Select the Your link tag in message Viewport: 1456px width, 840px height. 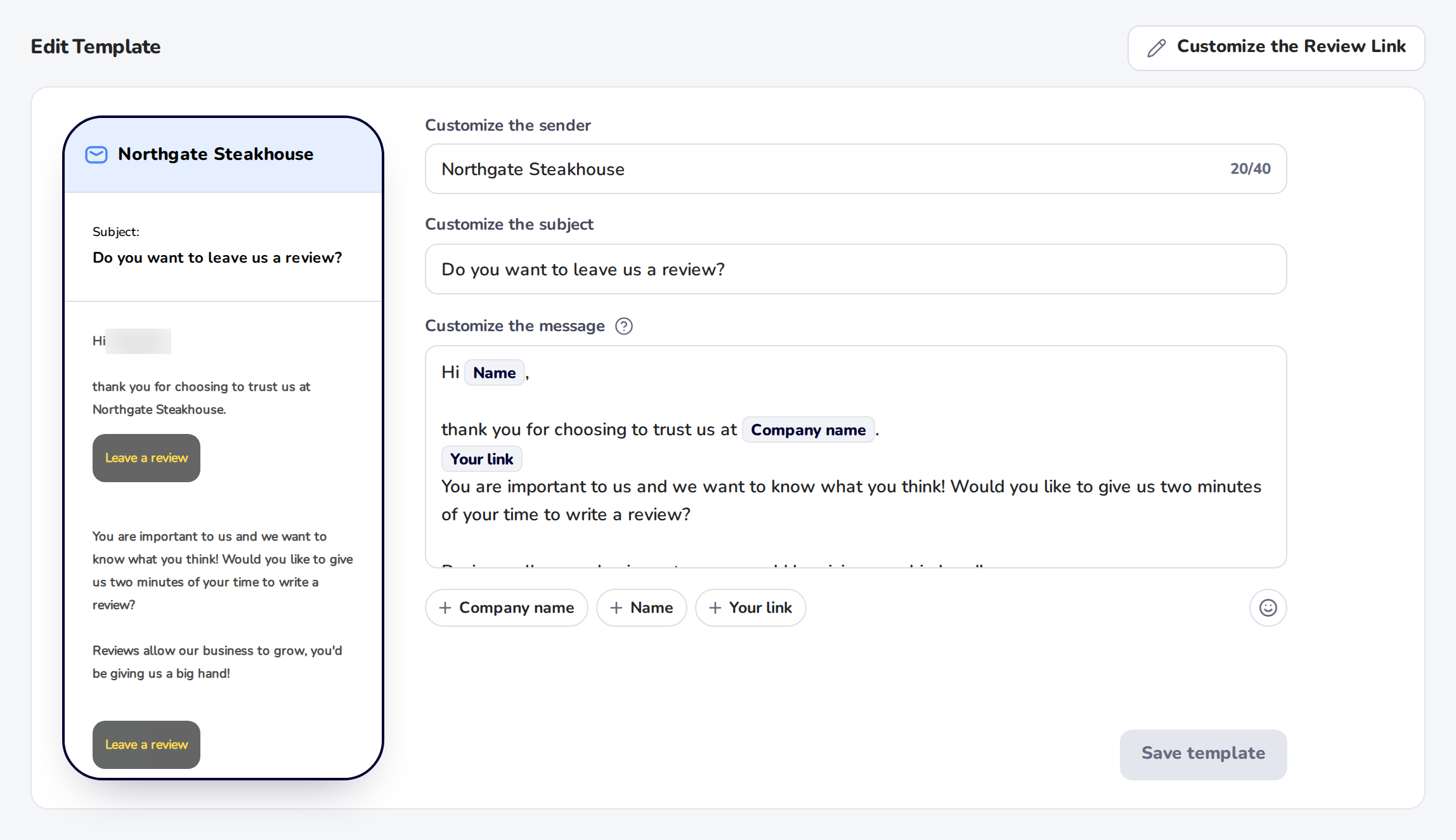(x=481, y=459)
